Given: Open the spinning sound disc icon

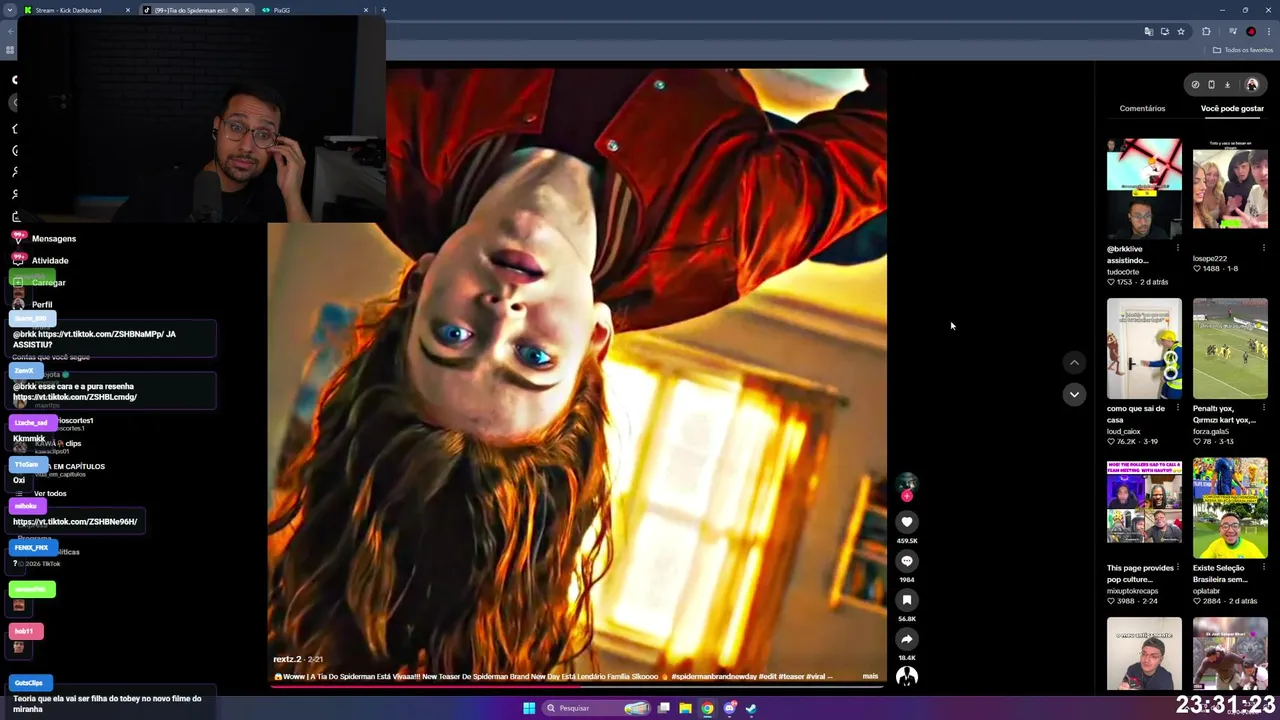Looking at the screenshot, I should click(907, 677).
